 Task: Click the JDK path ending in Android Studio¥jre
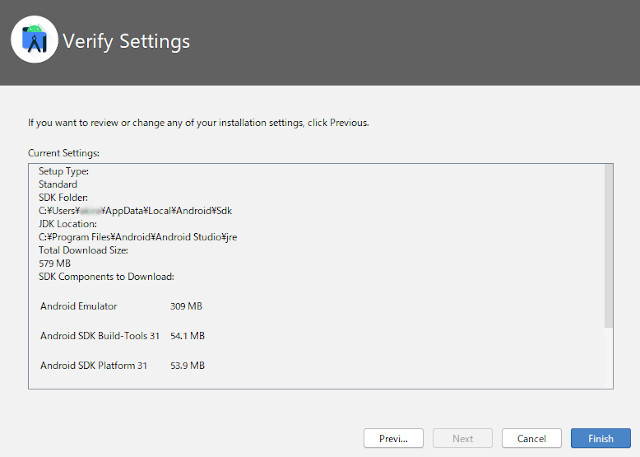point(138,237)
